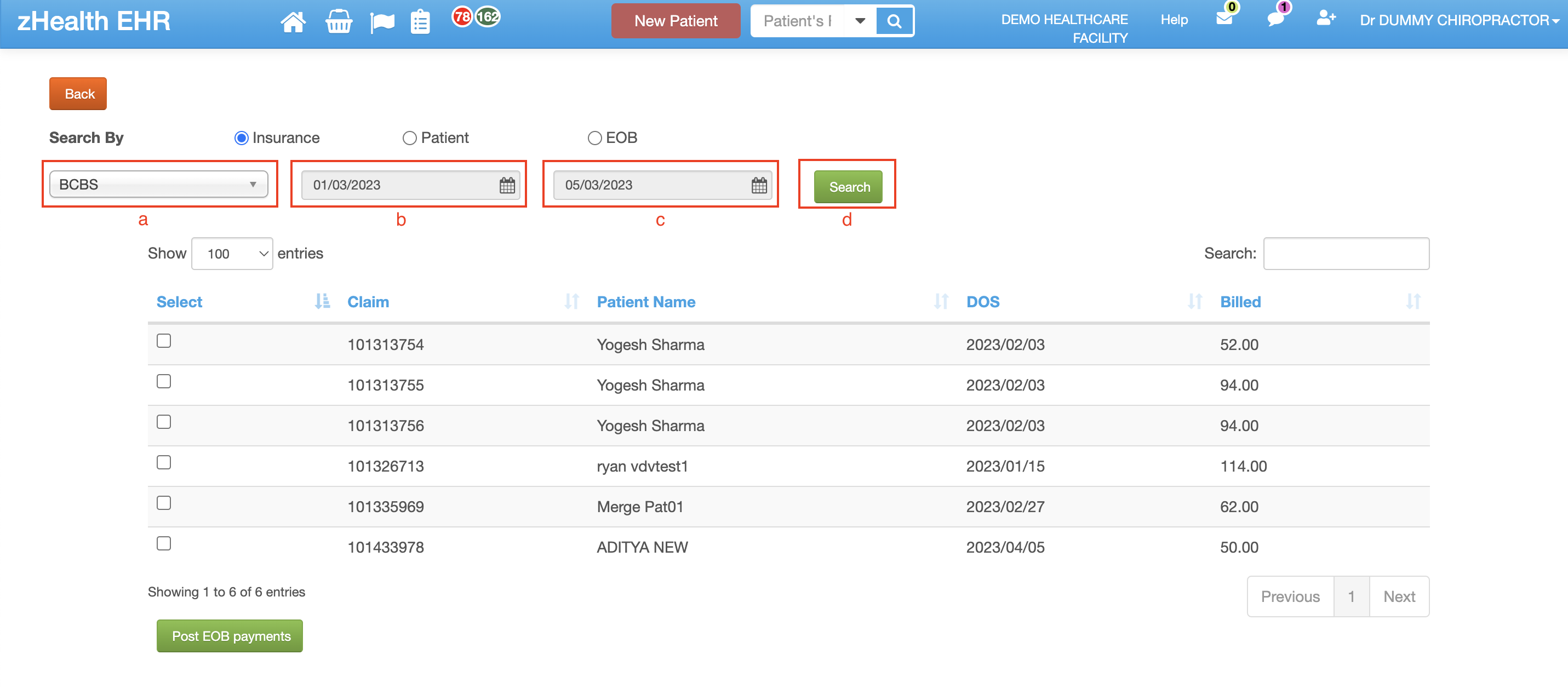The height and width of the screenshot is (700, 1568).
Task: Click the DOS column header
Action: (983, 302)
